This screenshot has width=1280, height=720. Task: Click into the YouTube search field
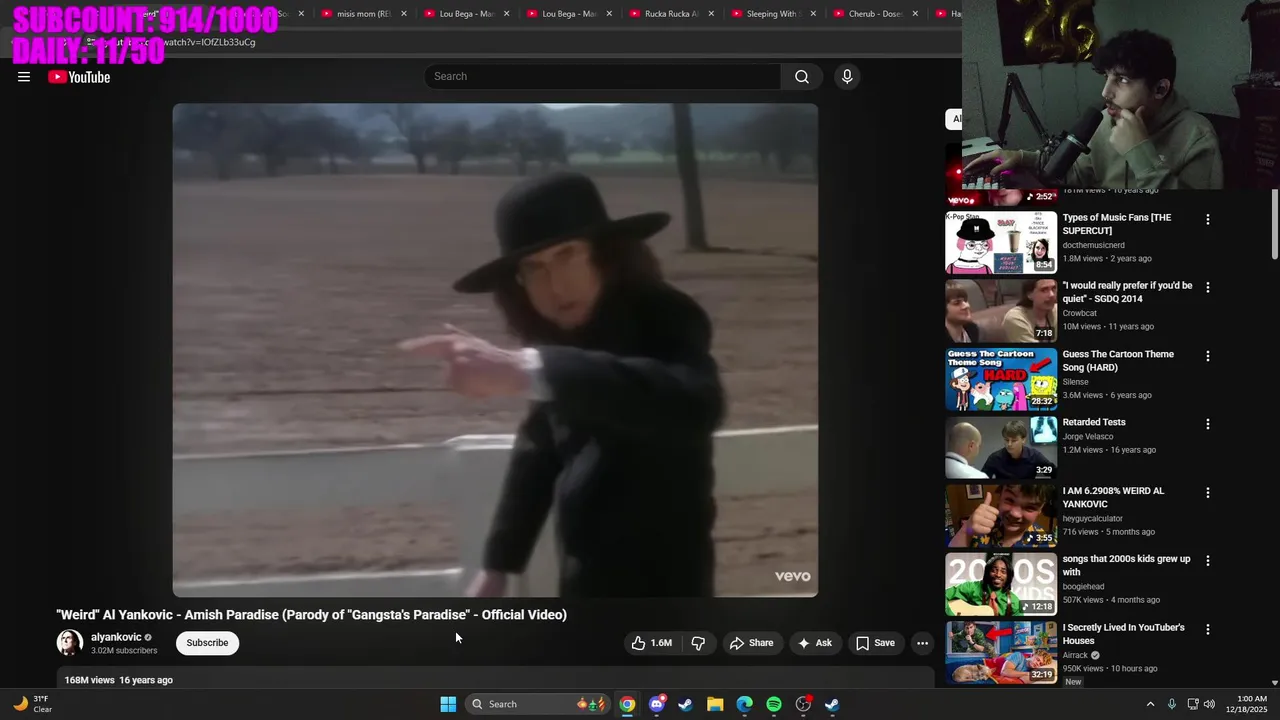(603, 77)
